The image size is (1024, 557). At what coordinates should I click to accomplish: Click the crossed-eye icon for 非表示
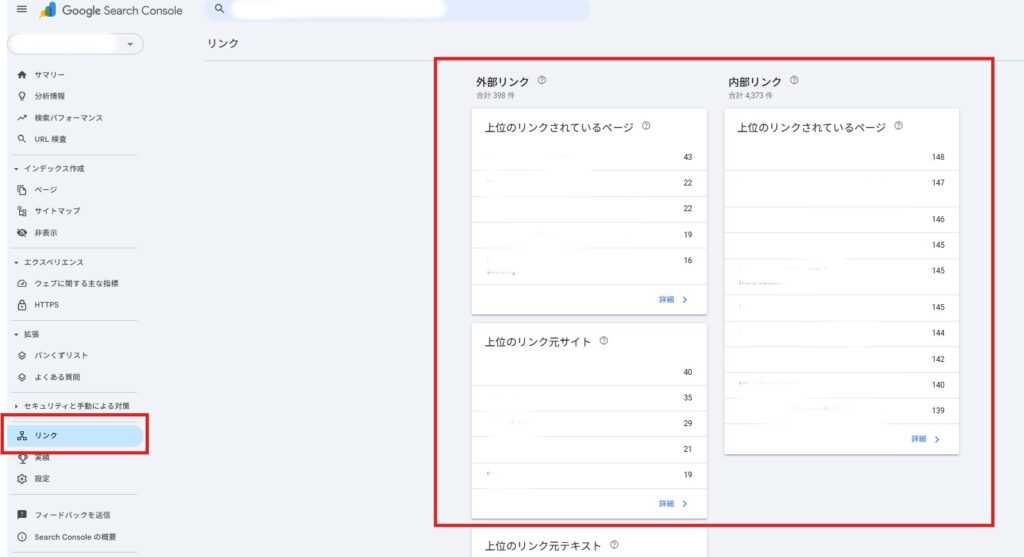tap(22, 232)
